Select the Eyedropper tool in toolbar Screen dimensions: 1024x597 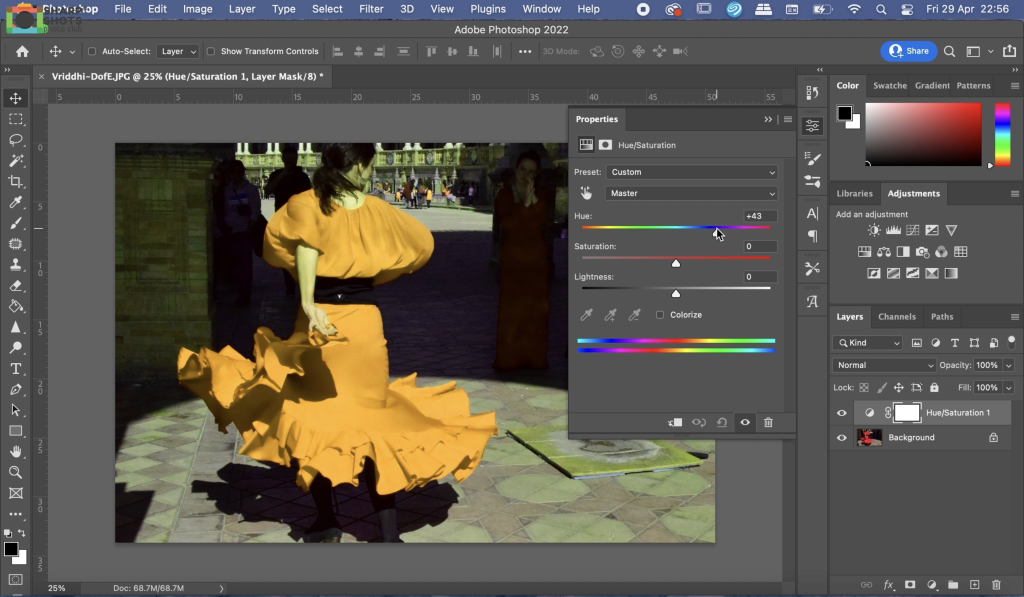(x=16, y=202)
